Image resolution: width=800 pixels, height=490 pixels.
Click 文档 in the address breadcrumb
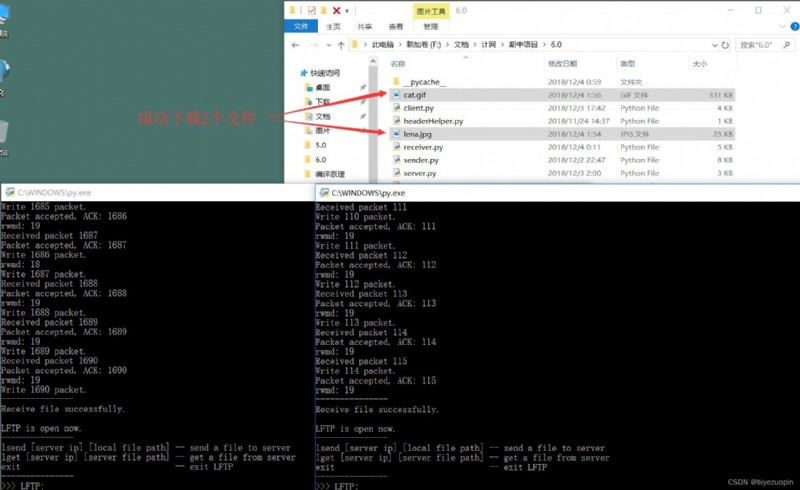(461, 45)
